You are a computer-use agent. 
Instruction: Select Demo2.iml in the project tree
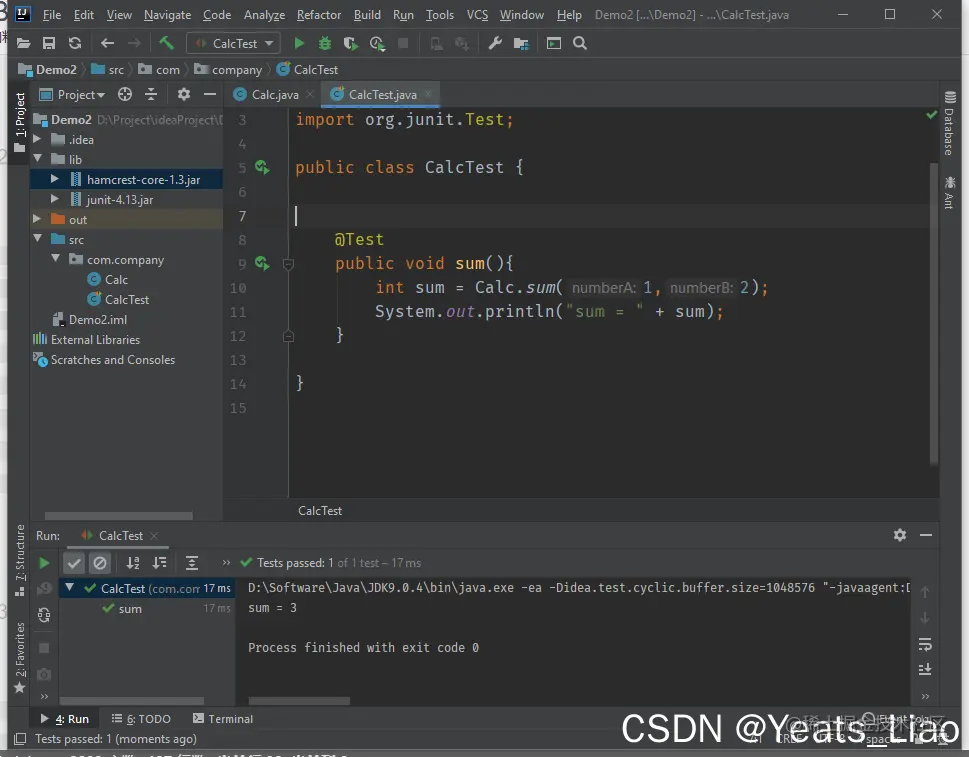90,319
